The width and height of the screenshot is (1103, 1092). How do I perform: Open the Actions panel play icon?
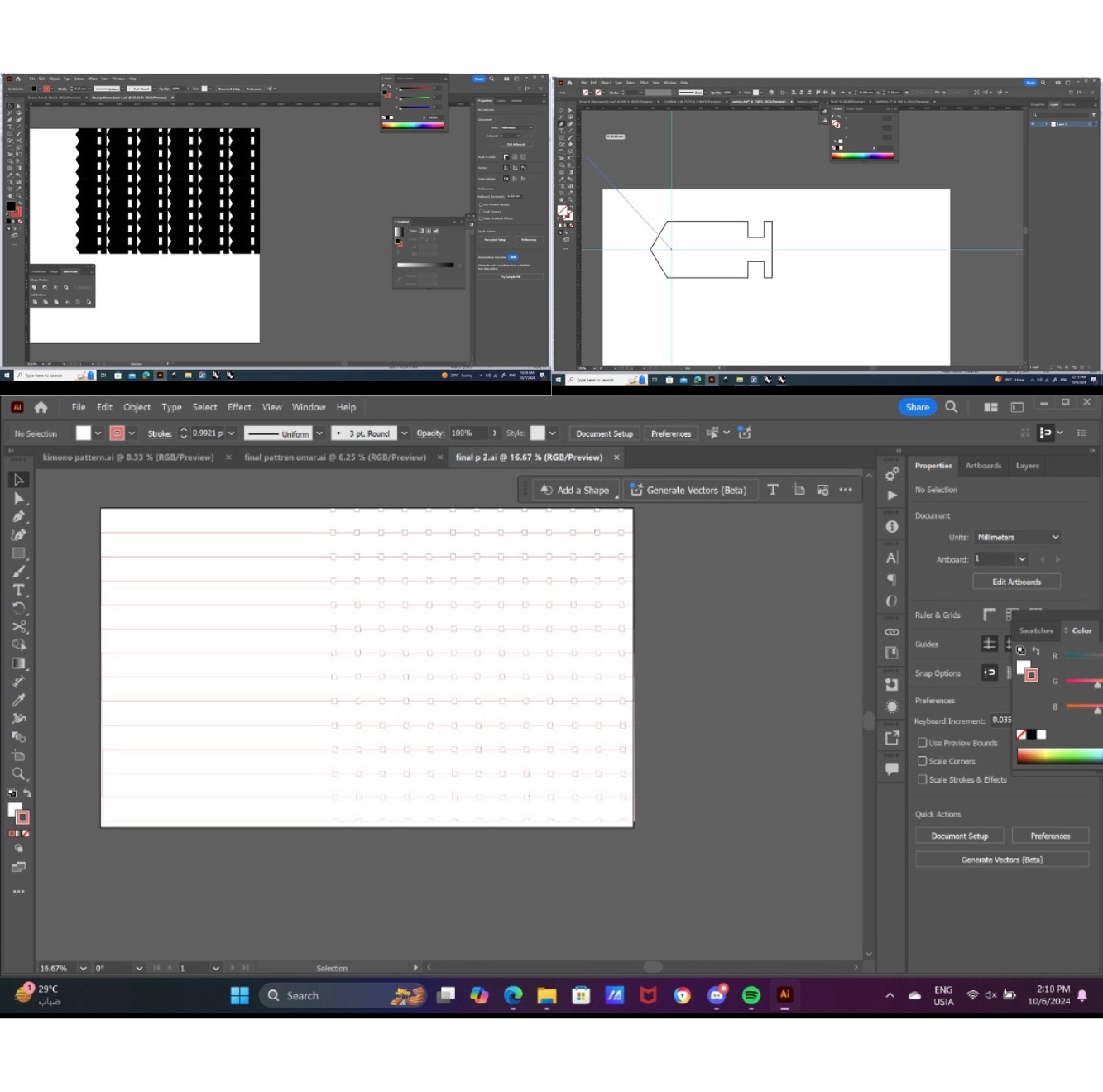[x=892, y=496]
